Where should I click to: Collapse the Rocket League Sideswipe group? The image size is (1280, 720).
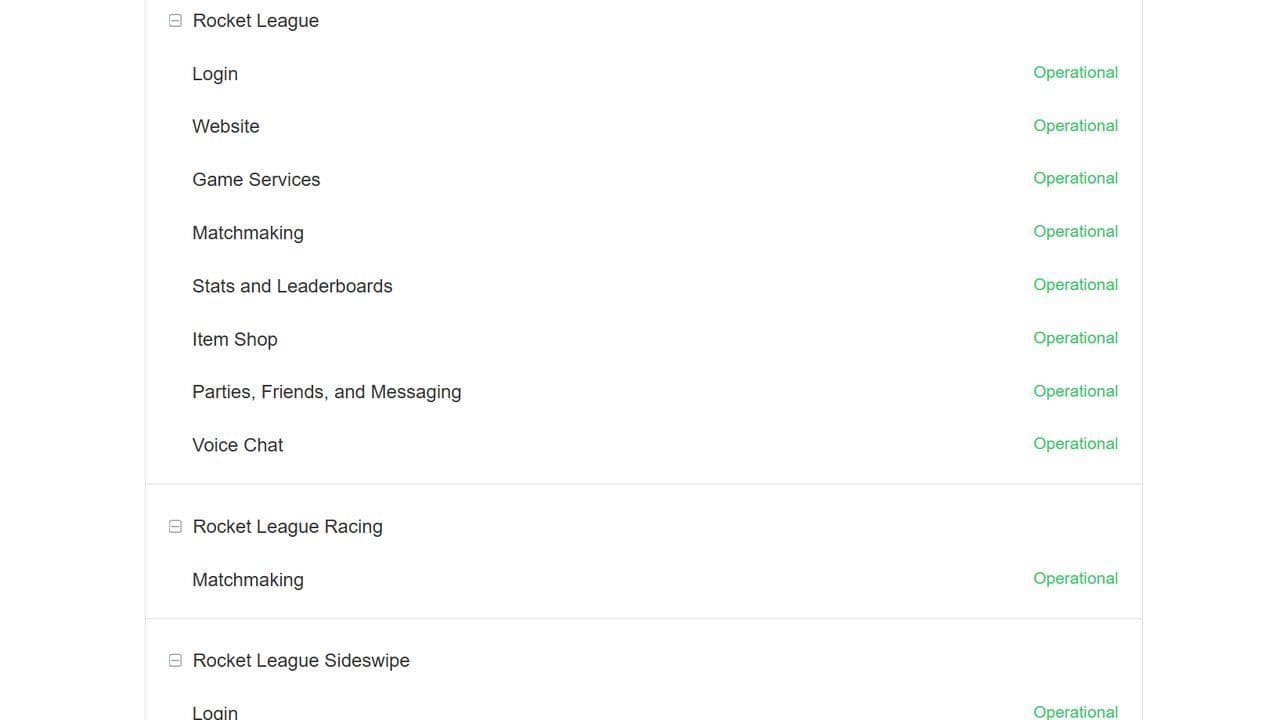click(x=175, y=661)
